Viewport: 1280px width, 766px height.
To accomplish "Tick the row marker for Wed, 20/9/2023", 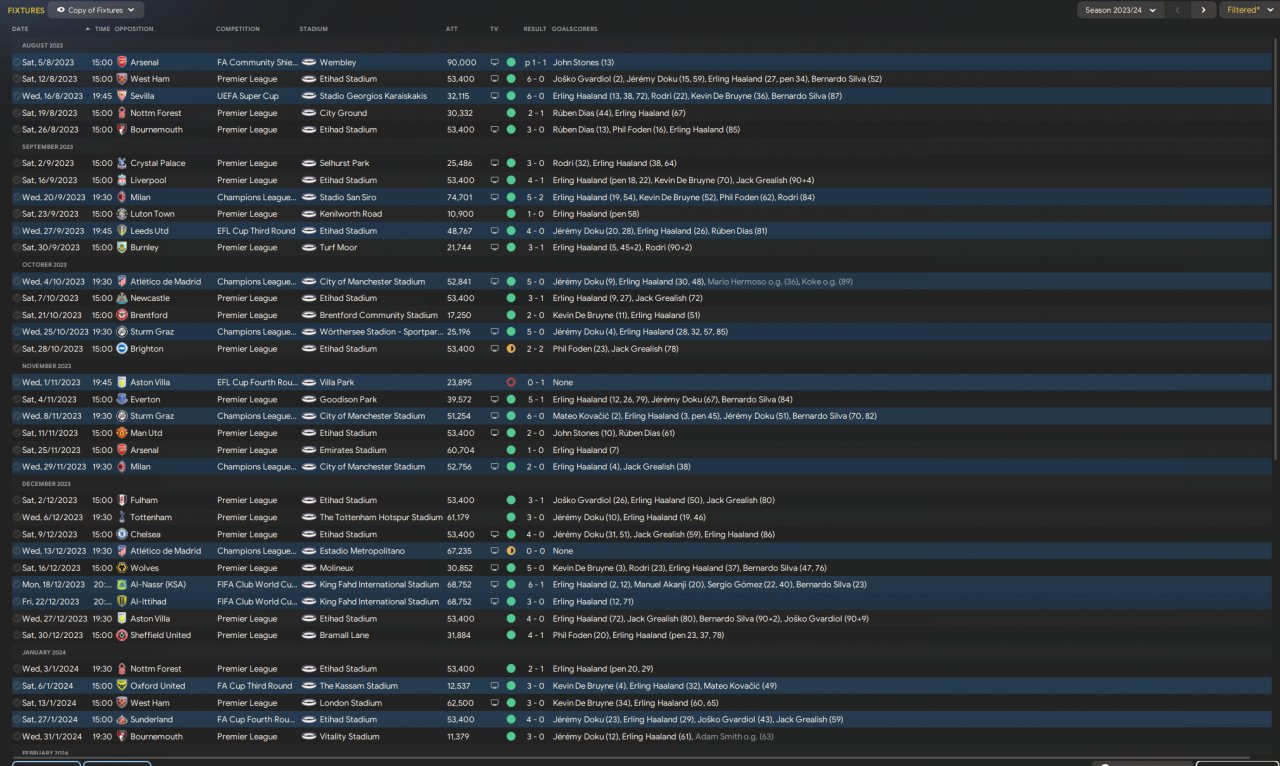I will 16,197.
